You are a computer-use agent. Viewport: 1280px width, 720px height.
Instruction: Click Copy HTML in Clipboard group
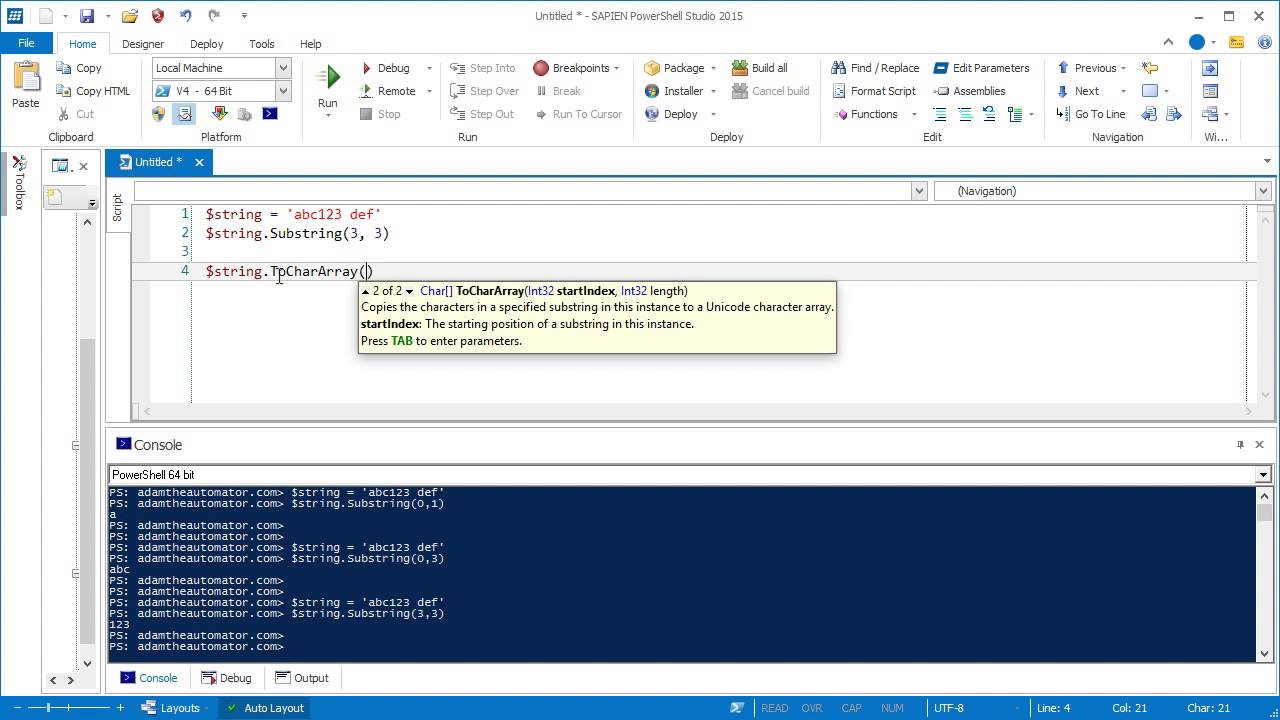tap(92, 91)
